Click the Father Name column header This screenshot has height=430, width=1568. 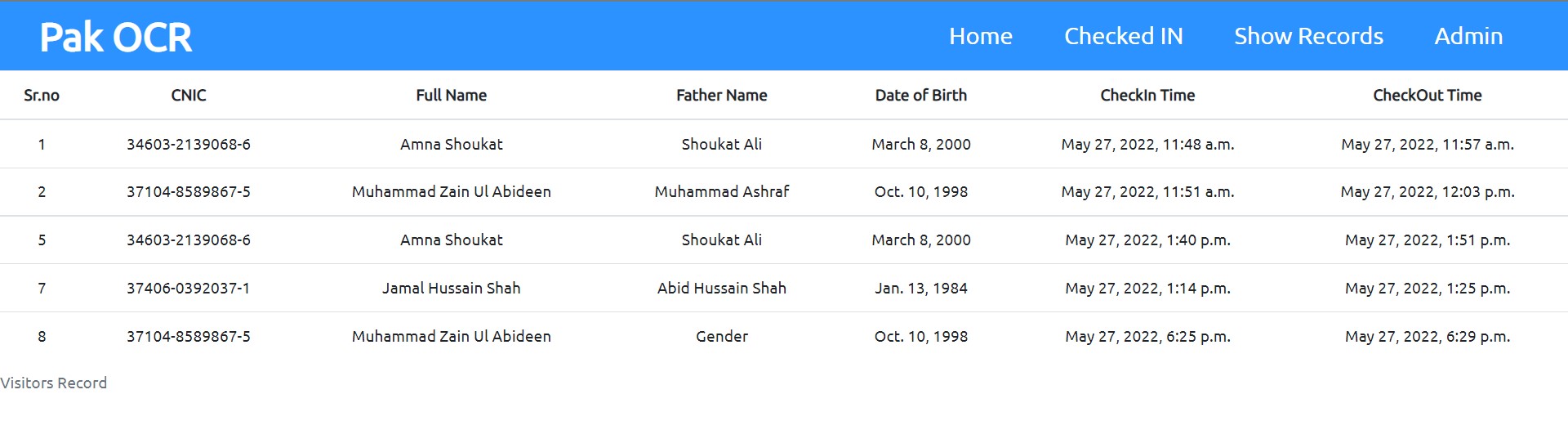(722, 95)
